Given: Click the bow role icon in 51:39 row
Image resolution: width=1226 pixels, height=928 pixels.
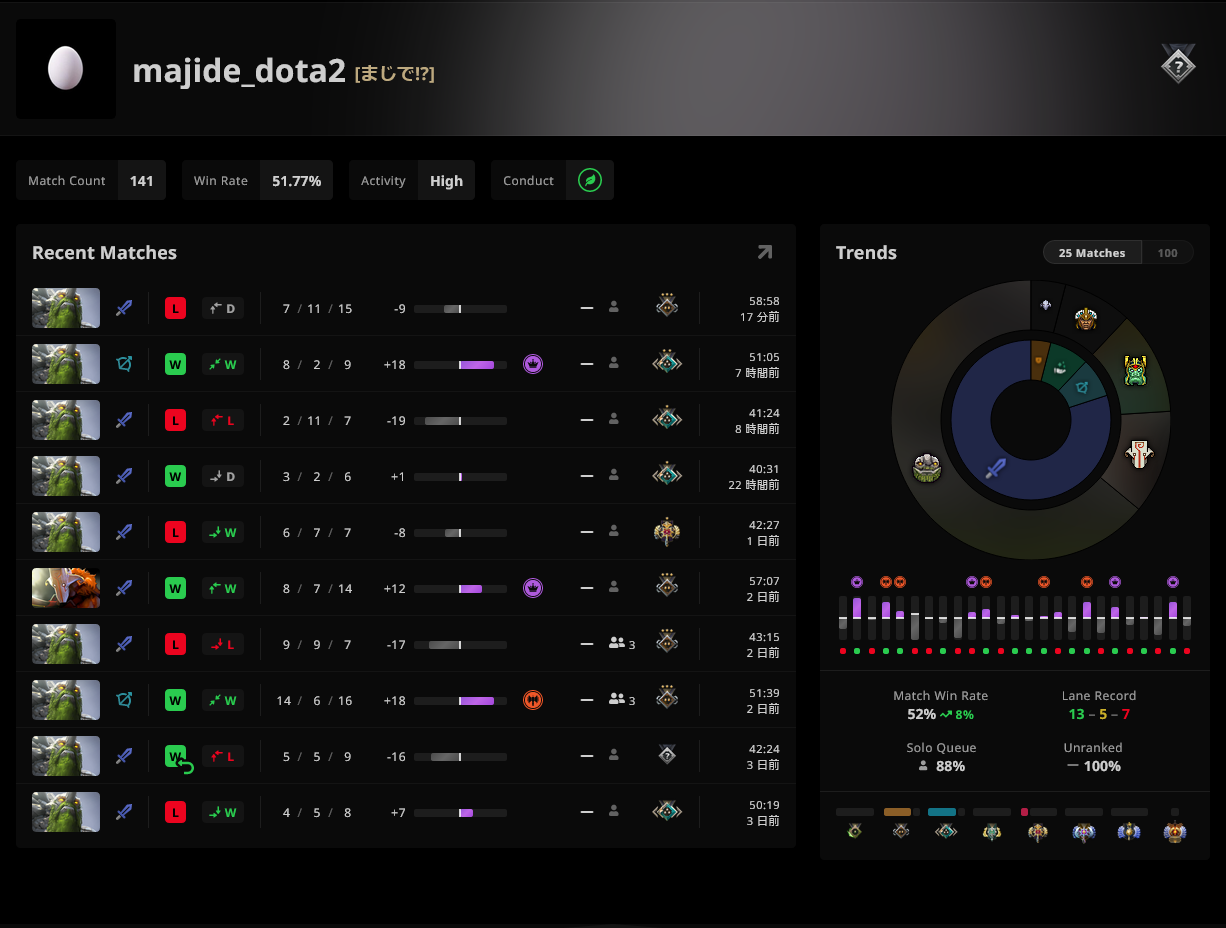Looking at the screenshot, I should pyautogui.click(x=124, y=700).
